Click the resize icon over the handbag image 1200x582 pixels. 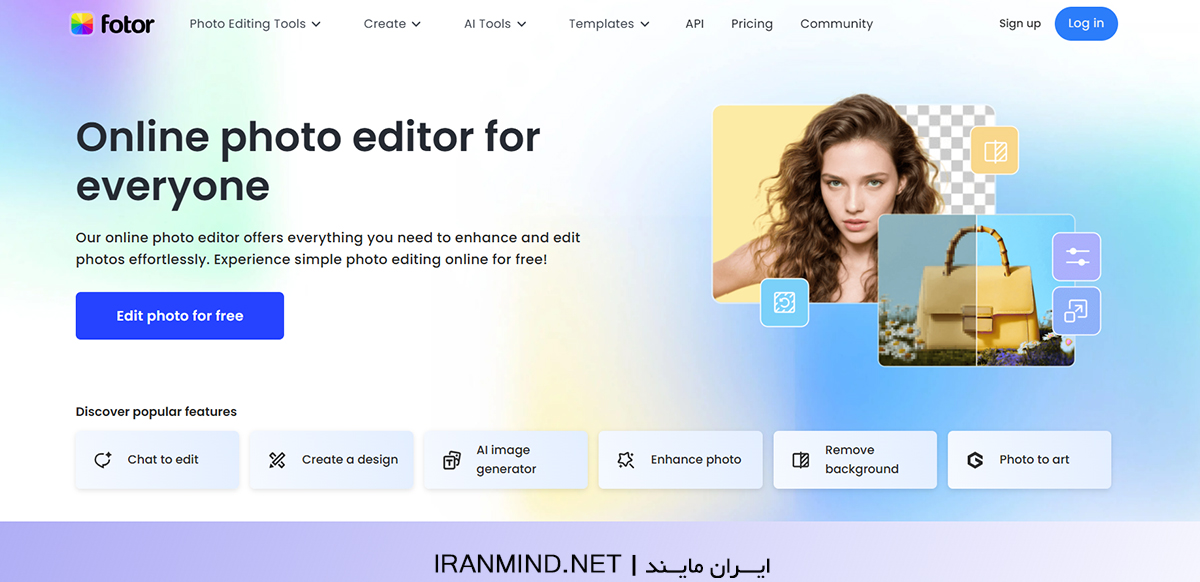point(1076,311)
